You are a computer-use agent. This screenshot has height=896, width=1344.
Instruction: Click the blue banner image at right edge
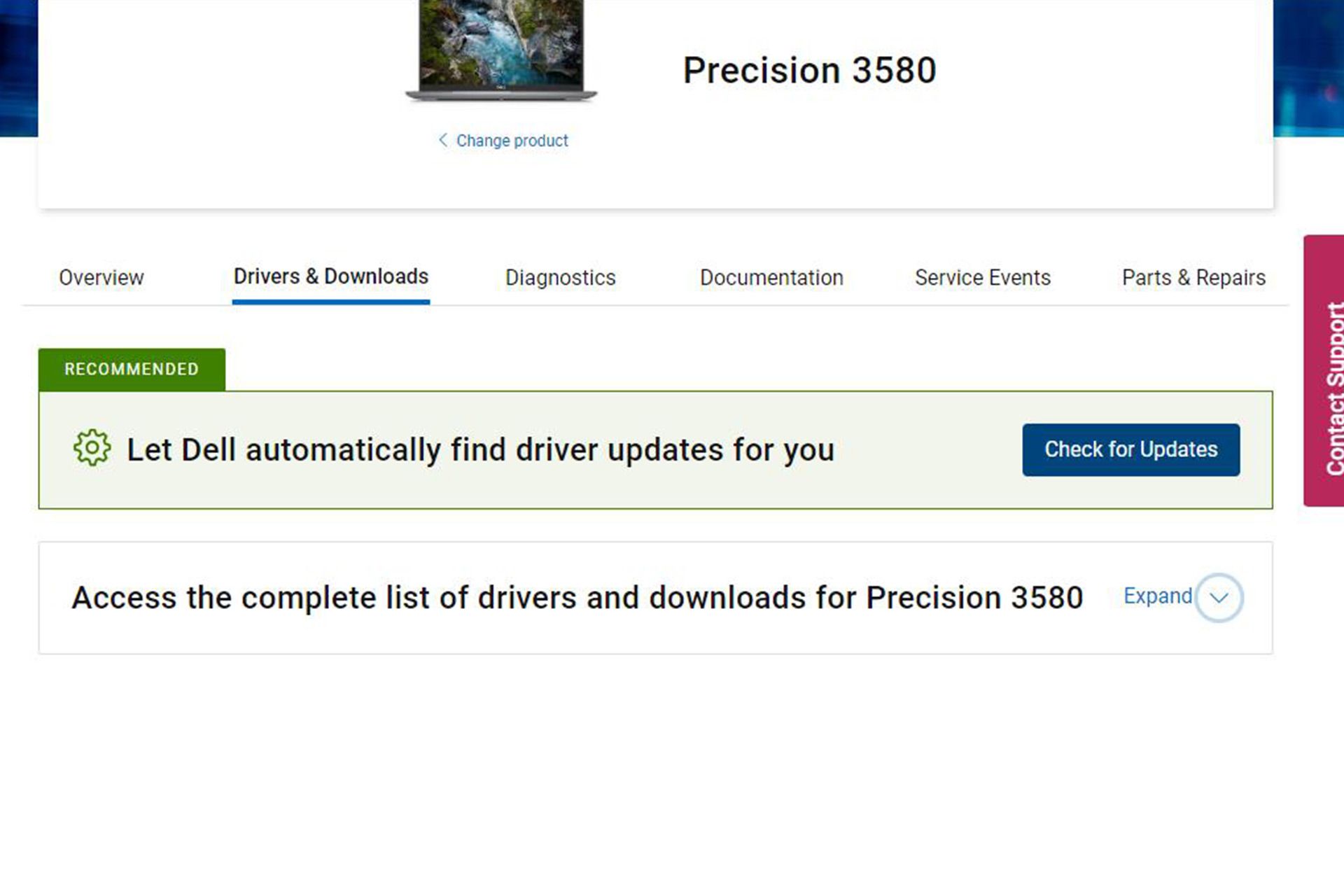pos(1308,67)
